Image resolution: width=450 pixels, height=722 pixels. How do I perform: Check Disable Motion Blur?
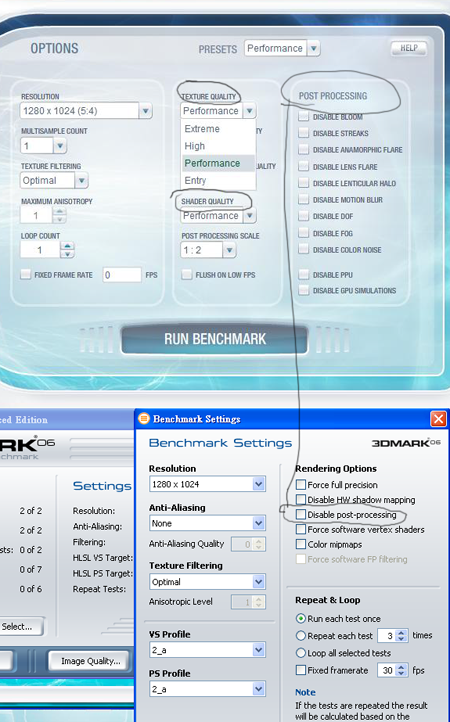tap(303, 199)
